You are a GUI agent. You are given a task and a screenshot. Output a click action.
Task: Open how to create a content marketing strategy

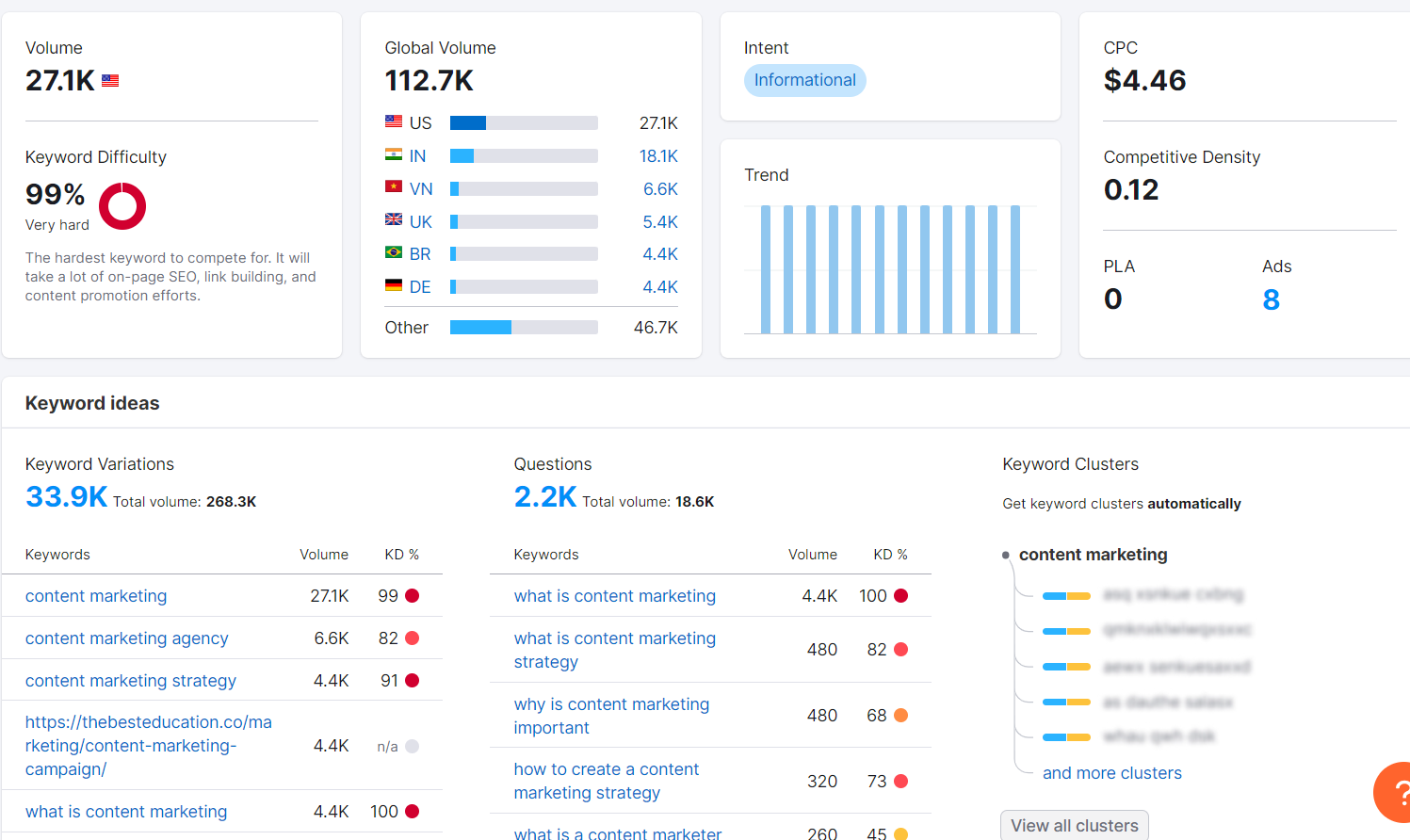point(607,781)
